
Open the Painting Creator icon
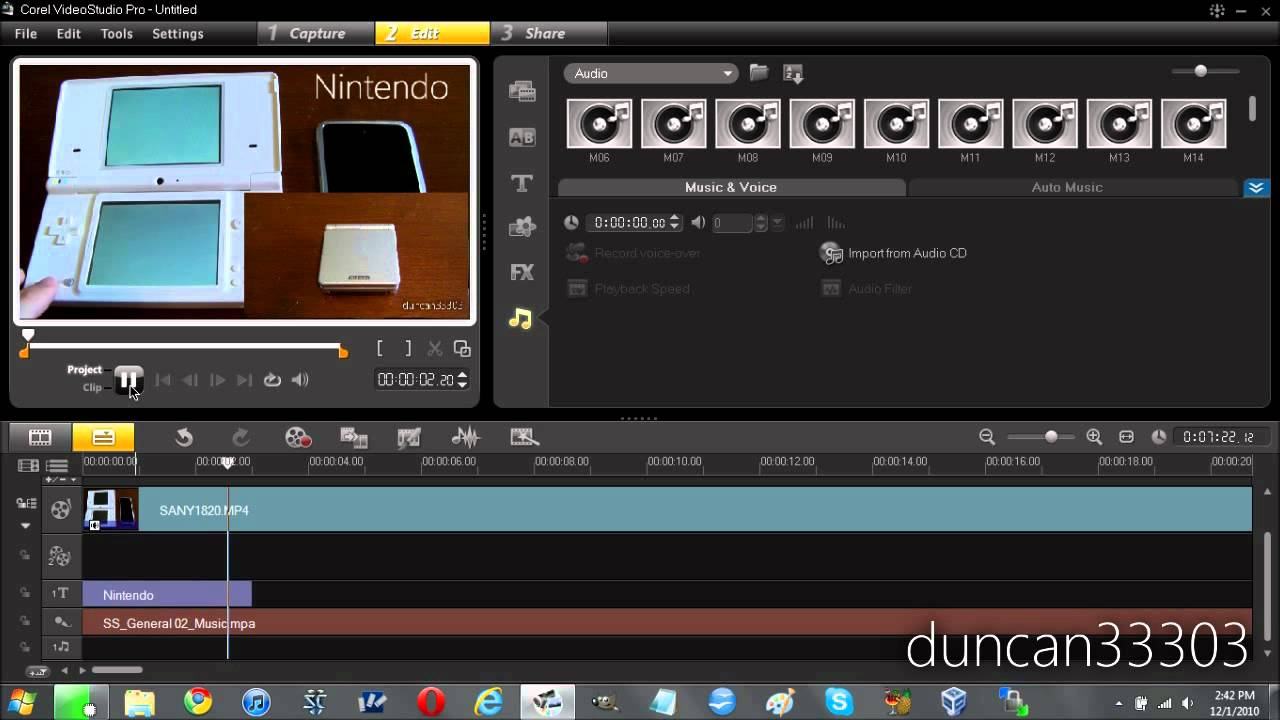(x=409, y=437)
